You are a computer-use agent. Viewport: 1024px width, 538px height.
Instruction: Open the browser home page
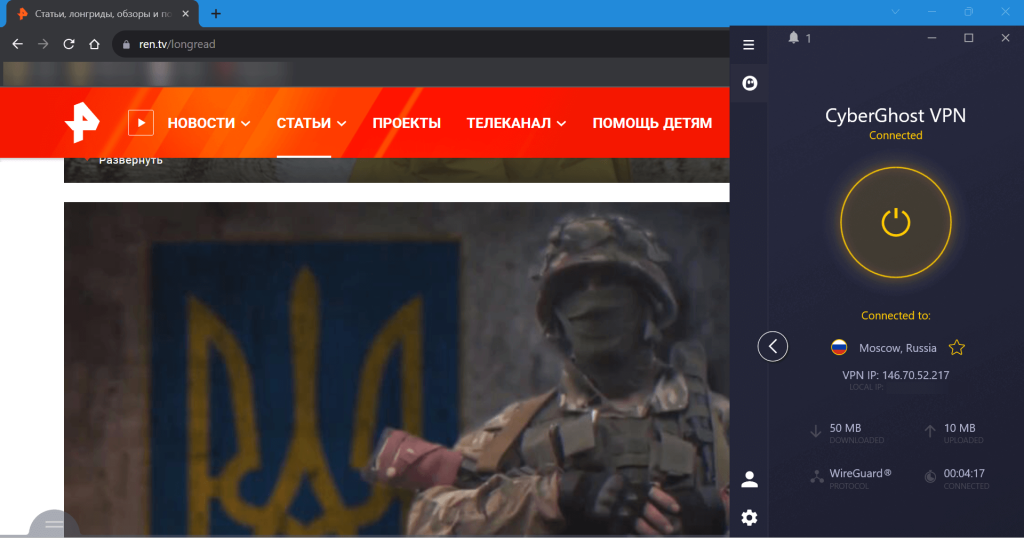(94, 44)
